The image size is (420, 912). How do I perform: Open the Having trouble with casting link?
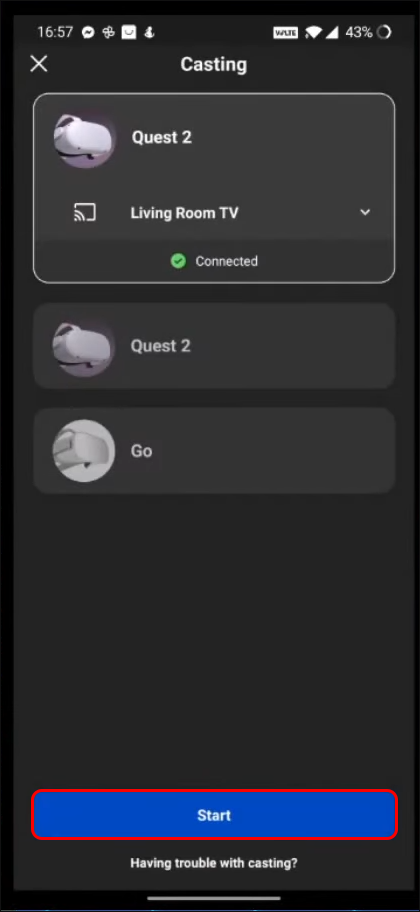(214, 863)
